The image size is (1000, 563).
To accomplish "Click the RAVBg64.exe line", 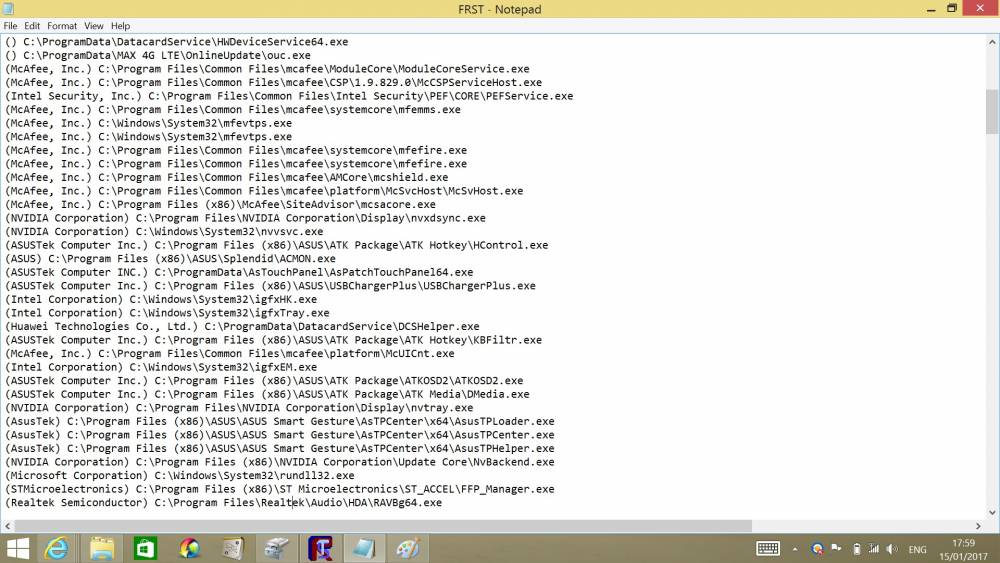I will 223,502.
